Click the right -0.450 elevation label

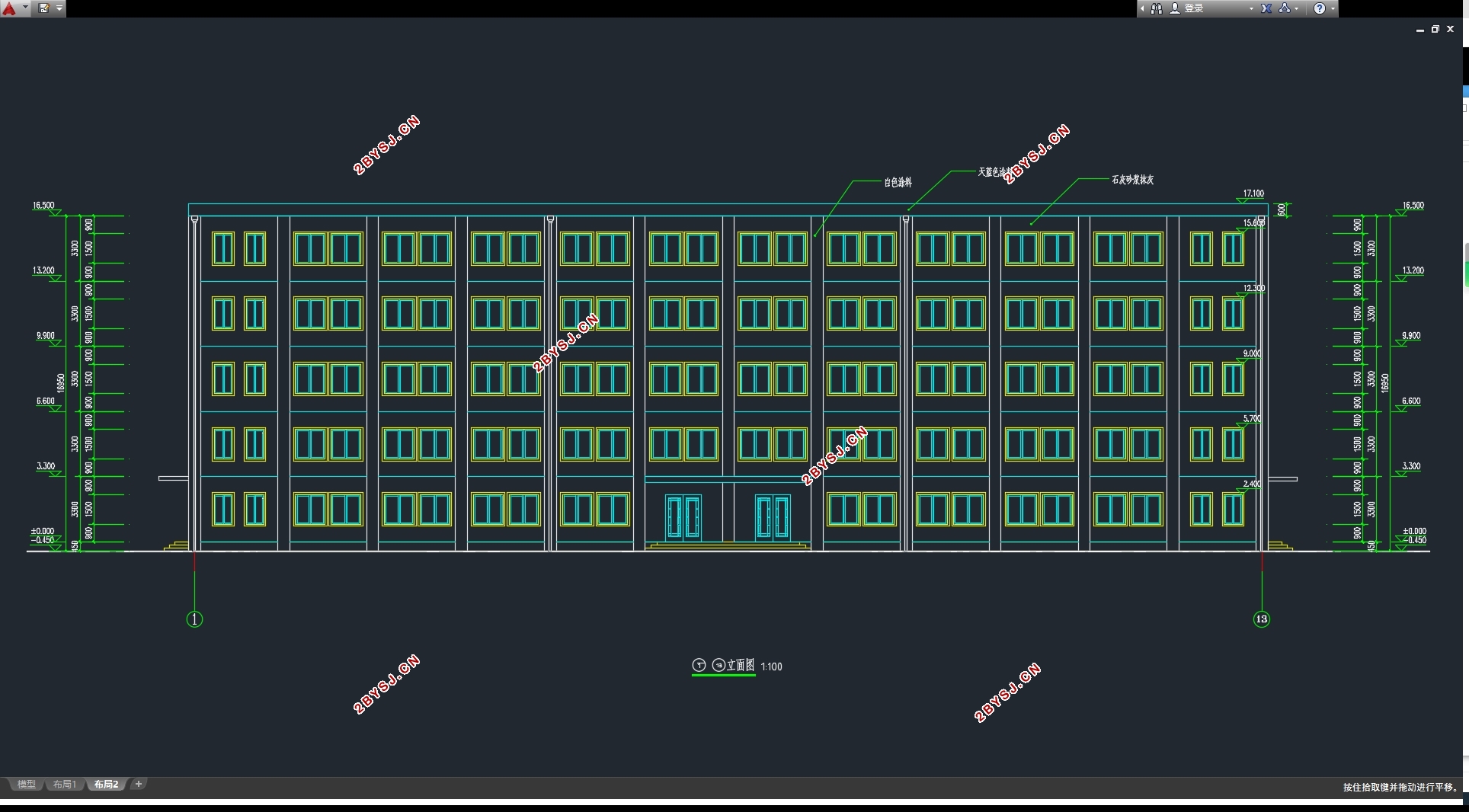click(x=1414, y=540)
